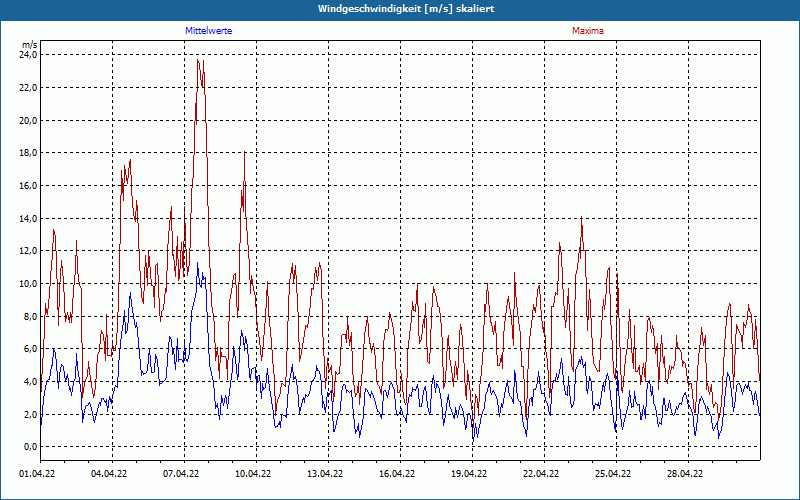Click the 13.04.22 date label
The image size is (800, 500).
click(x=324, y=474)
